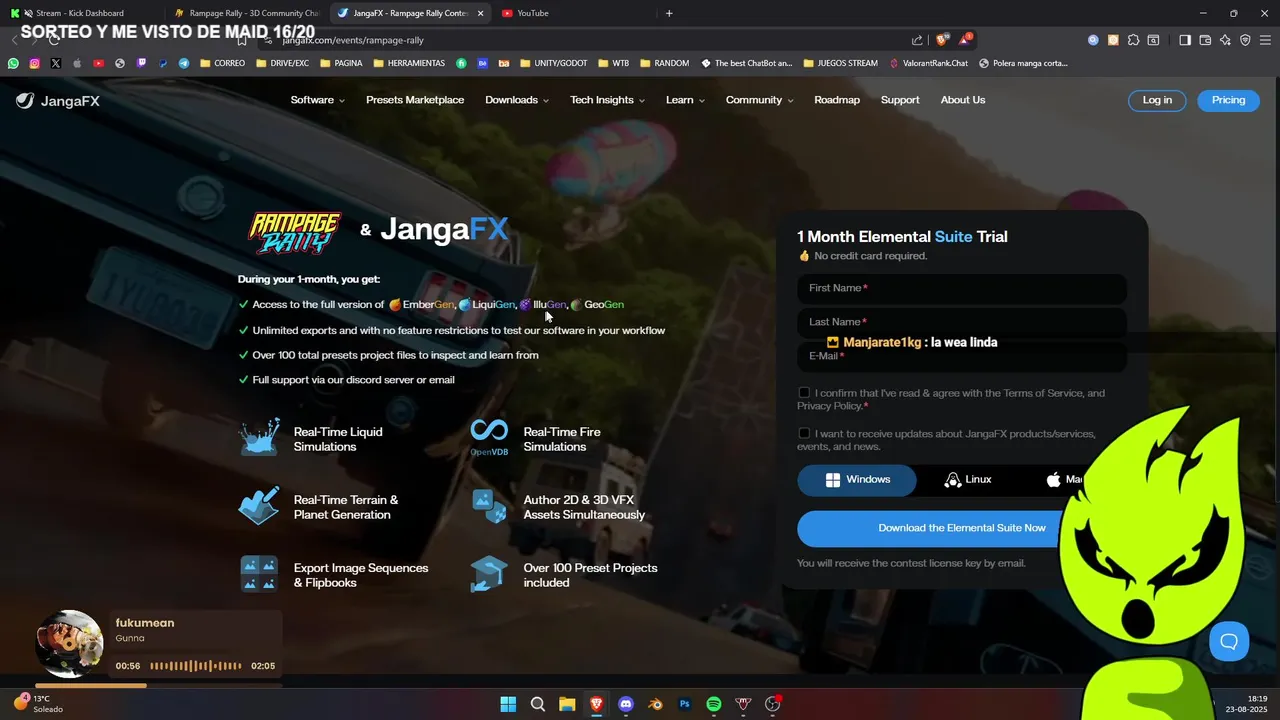Click the Author 2D & 3D VFX icon
This screenshot has height=720, width=1280.
point(489,506)
